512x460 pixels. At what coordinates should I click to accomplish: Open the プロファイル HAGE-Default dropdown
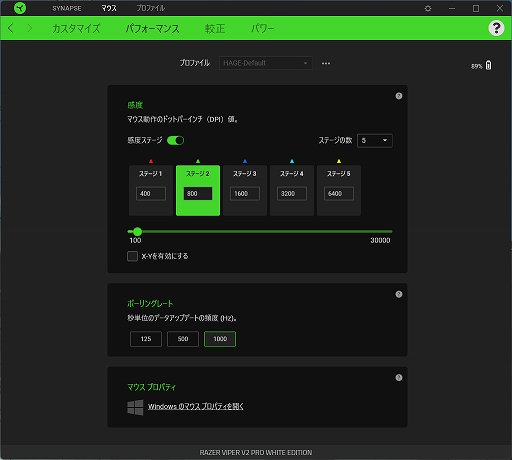[x=266, y=63]
